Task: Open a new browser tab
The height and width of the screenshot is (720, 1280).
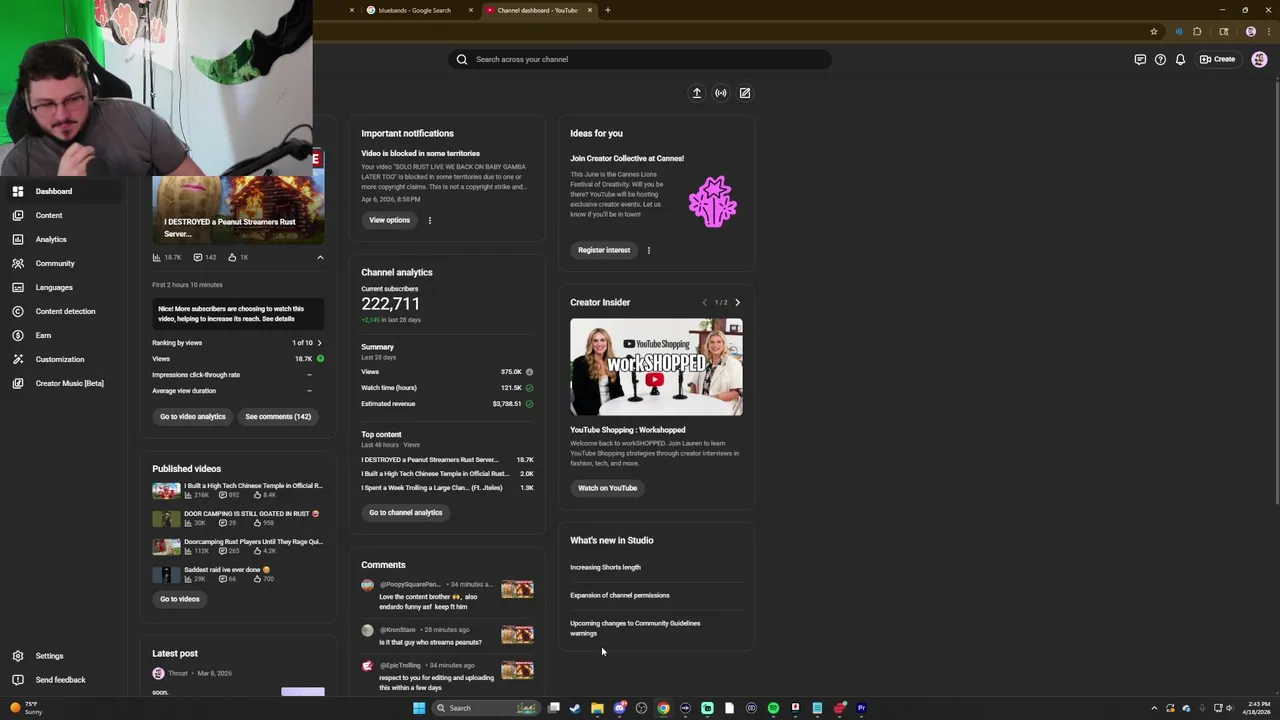Action: (607, 10)
